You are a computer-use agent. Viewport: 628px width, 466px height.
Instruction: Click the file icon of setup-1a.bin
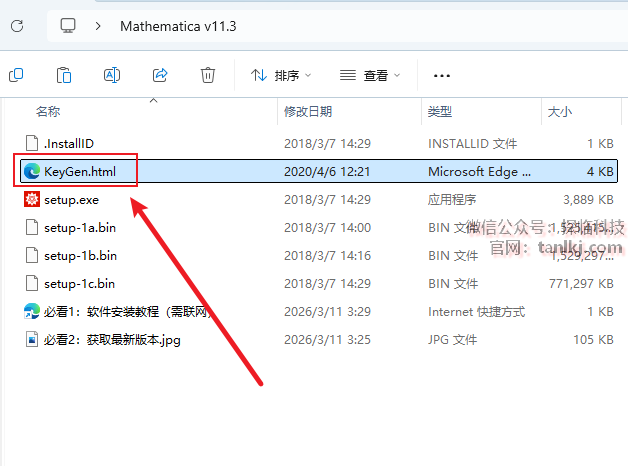(32, 227)
